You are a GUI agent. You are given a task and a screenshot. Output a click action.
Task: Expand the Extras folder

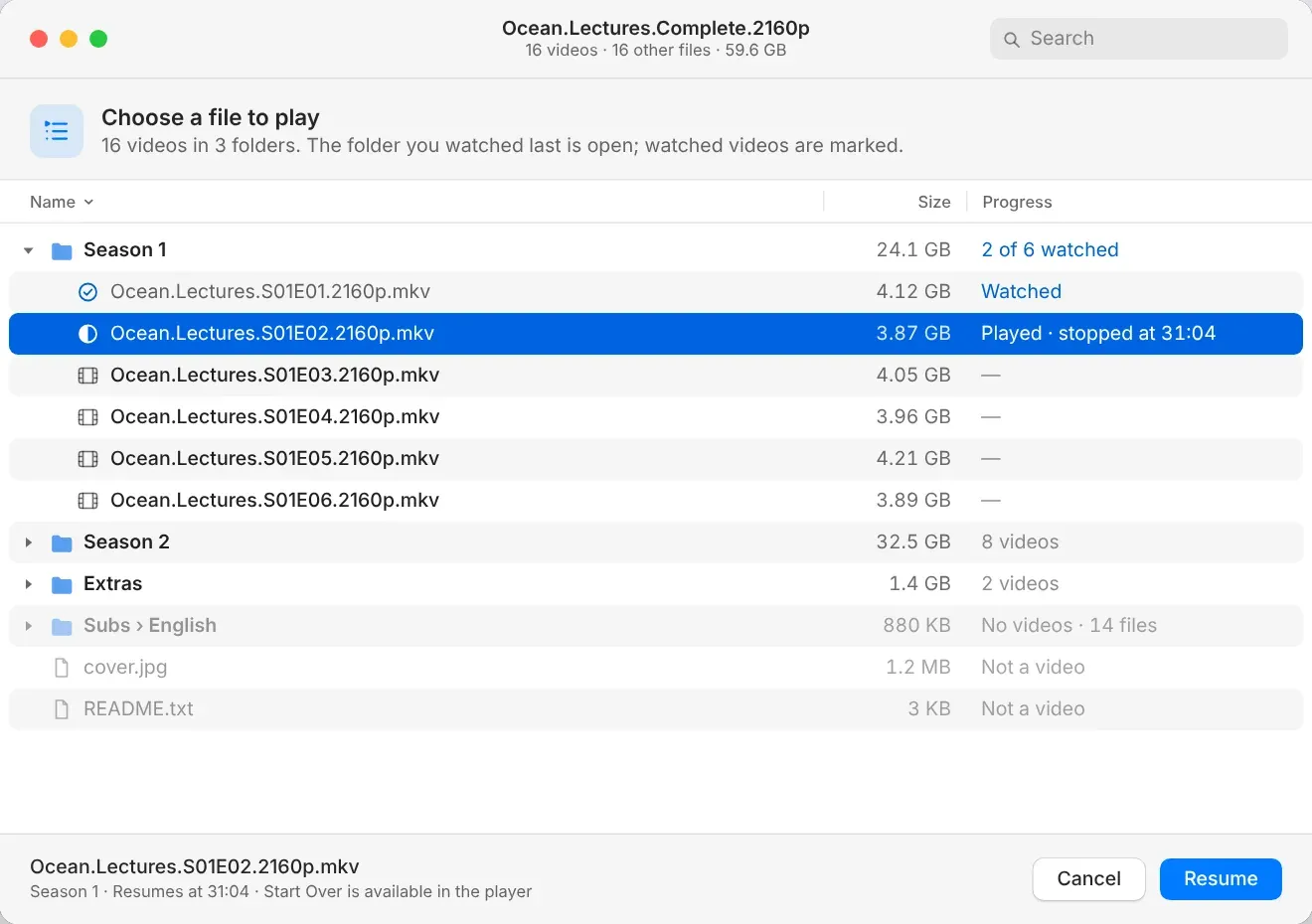coord(29,584)
